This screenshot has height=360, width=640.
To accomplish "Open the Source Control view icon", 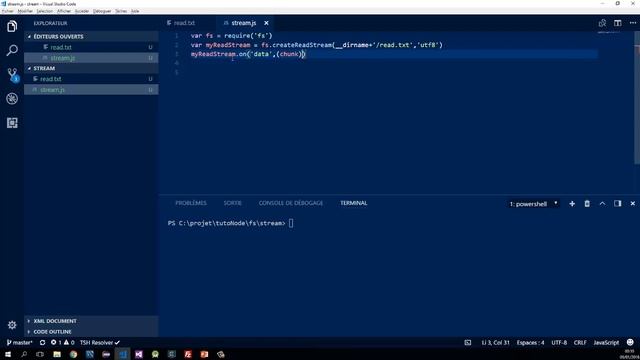I will point(12,75).
